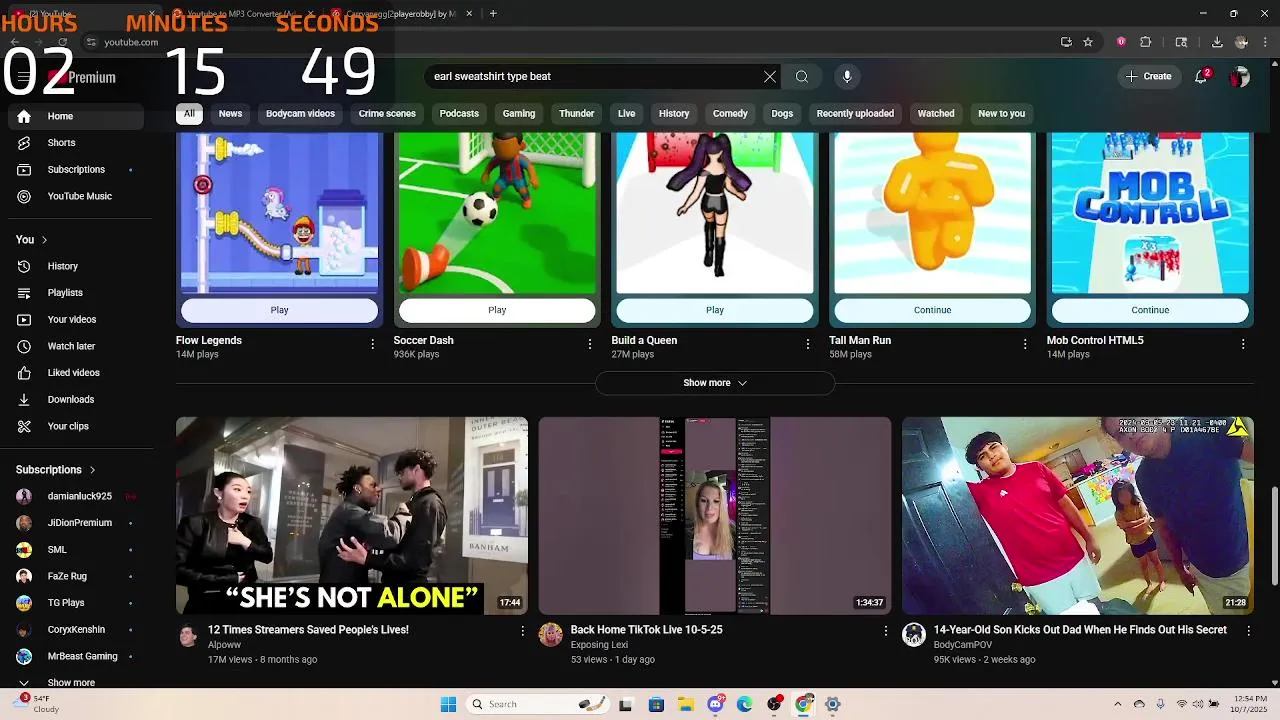Show hidden system tray icons

[1118, 704]
